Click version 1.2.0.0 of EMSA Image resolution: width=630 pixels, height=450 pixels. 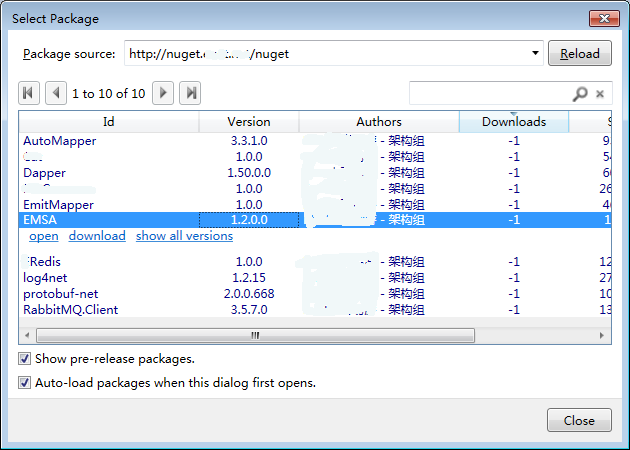tap(249, 220)
